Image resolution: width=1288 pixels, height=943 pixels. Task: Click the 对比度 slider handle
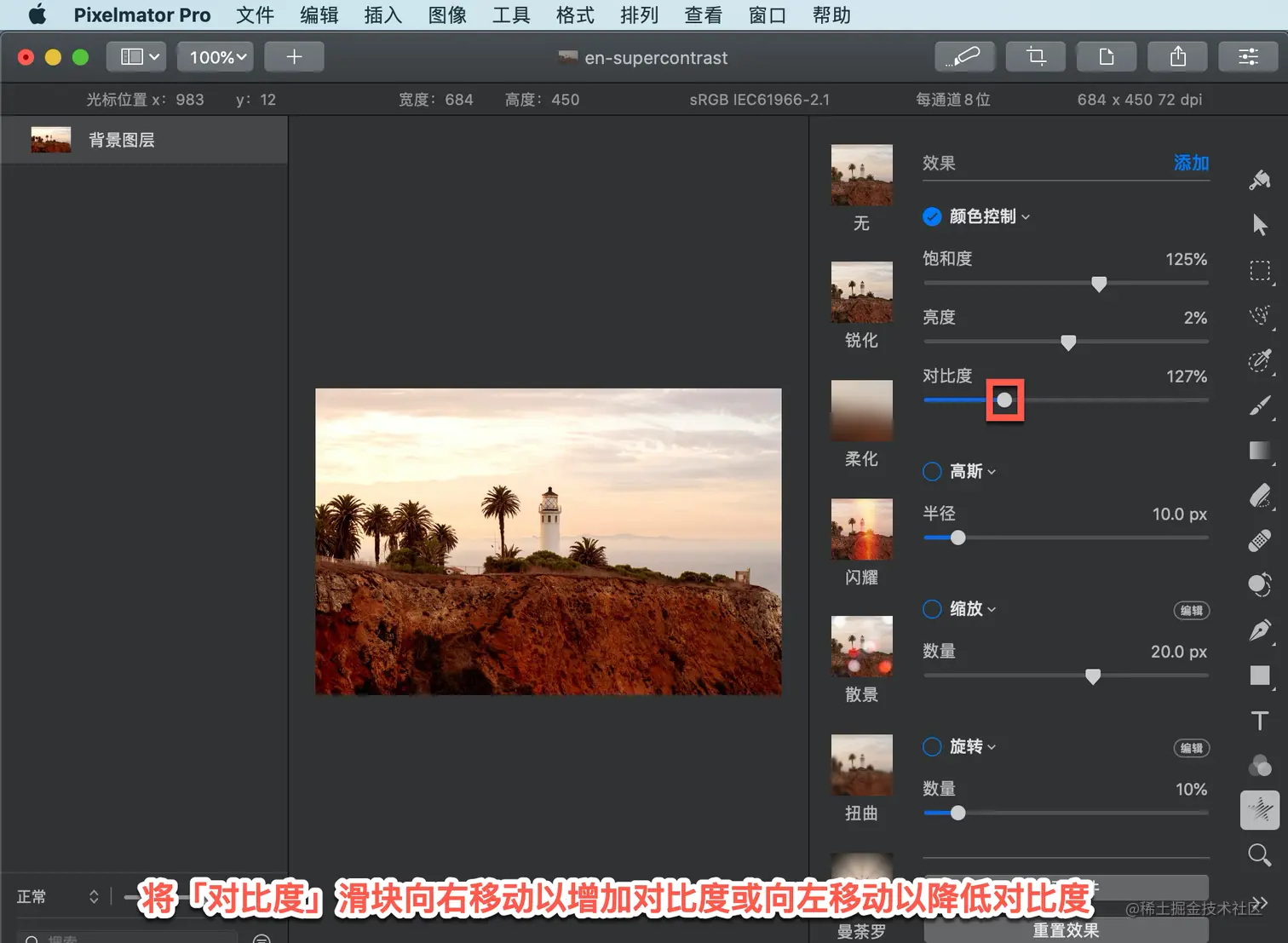(1005, 400)
